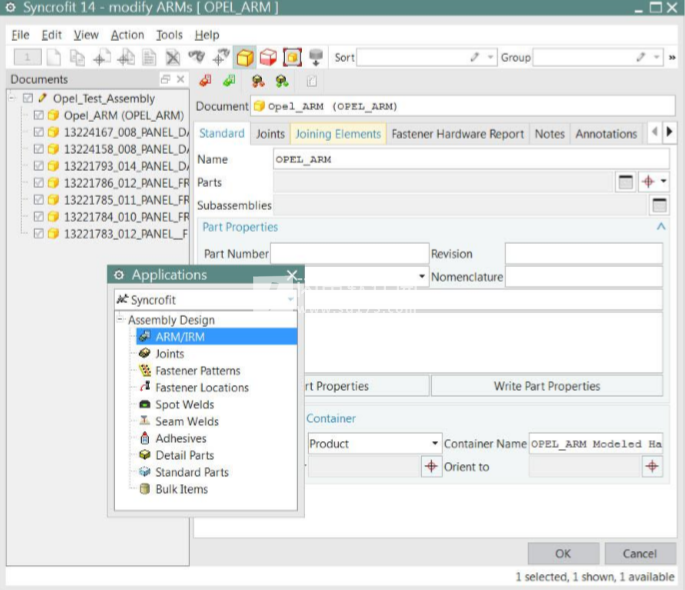
Task: Open the File menu
Action: (x=20, y=35)
